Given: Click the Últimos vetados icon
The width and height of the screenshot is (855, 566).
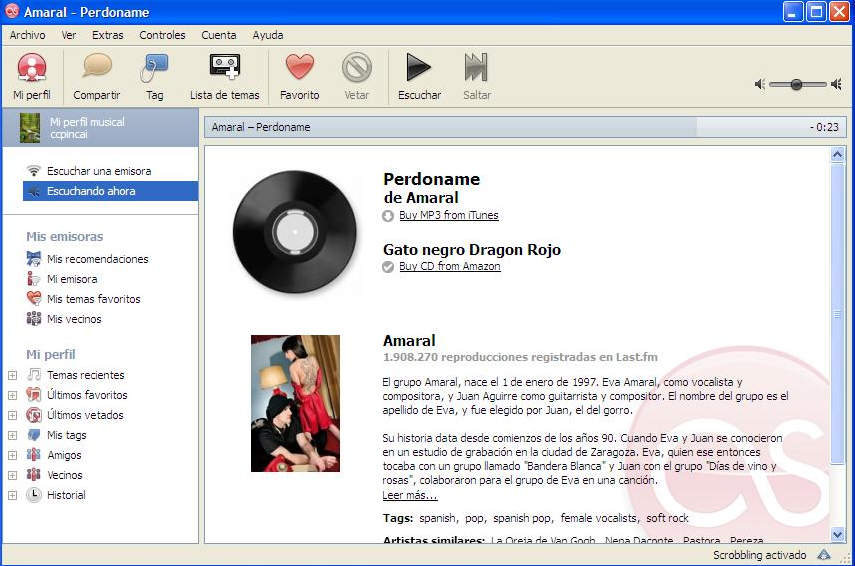Looking at the screenshot, I should (34, 415).
